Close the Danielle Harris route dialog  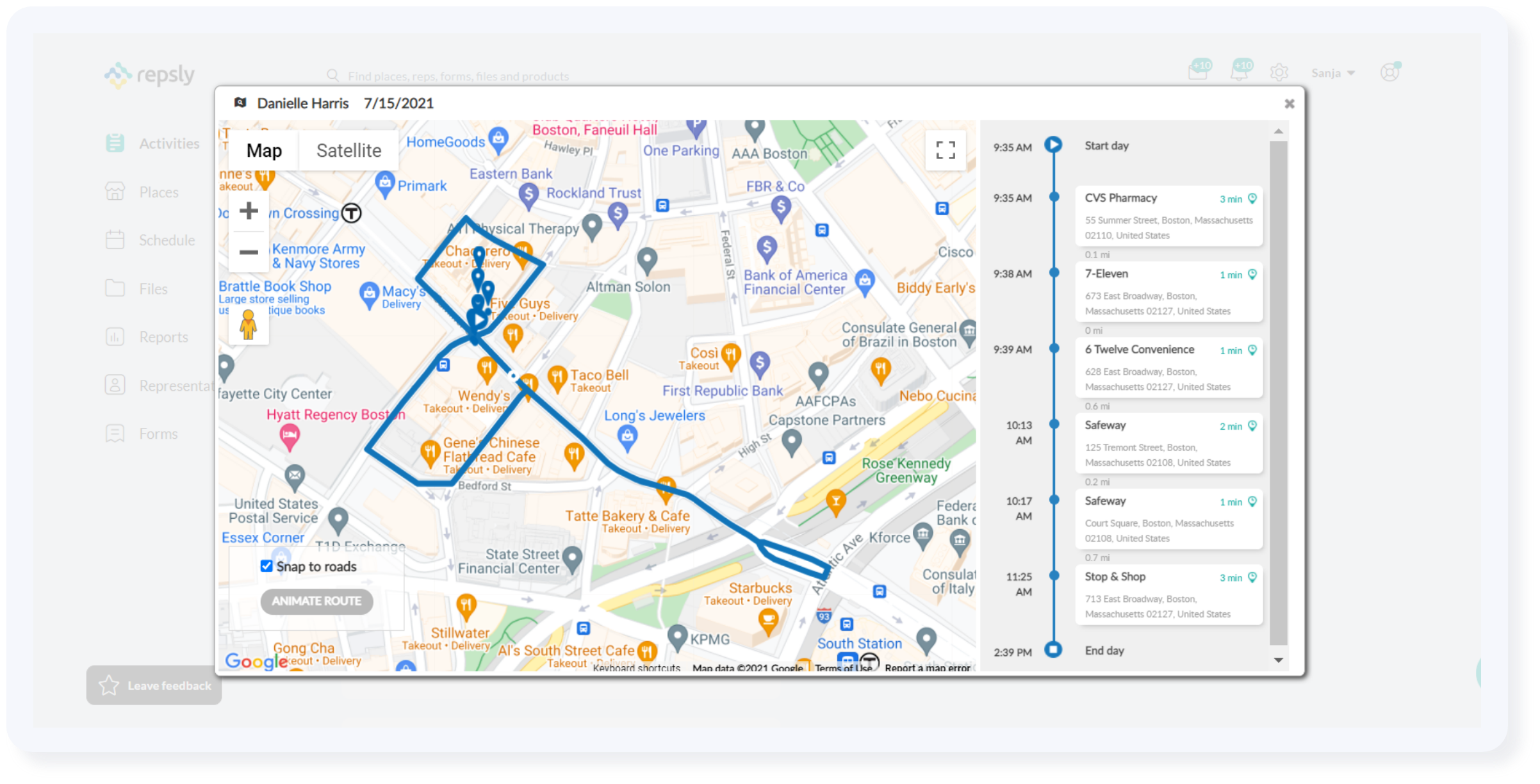pos(1290,104)
